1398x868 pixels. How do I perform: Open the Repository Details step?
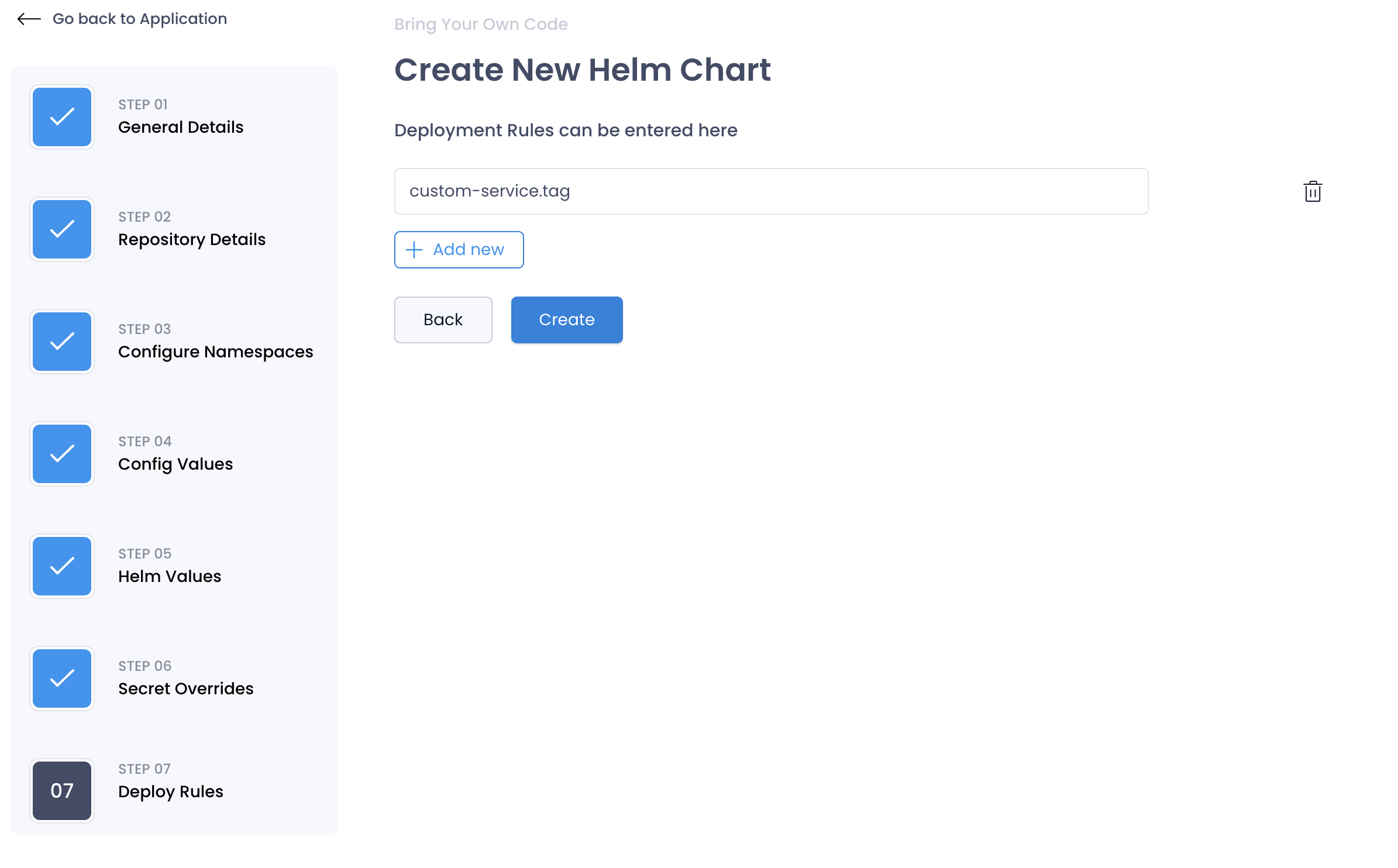tap(192, 239)
